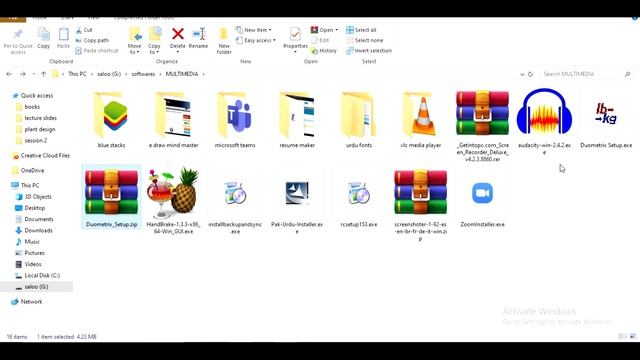
Task: Select Network in the navigation pane
Action: click(x=27, y=302)
